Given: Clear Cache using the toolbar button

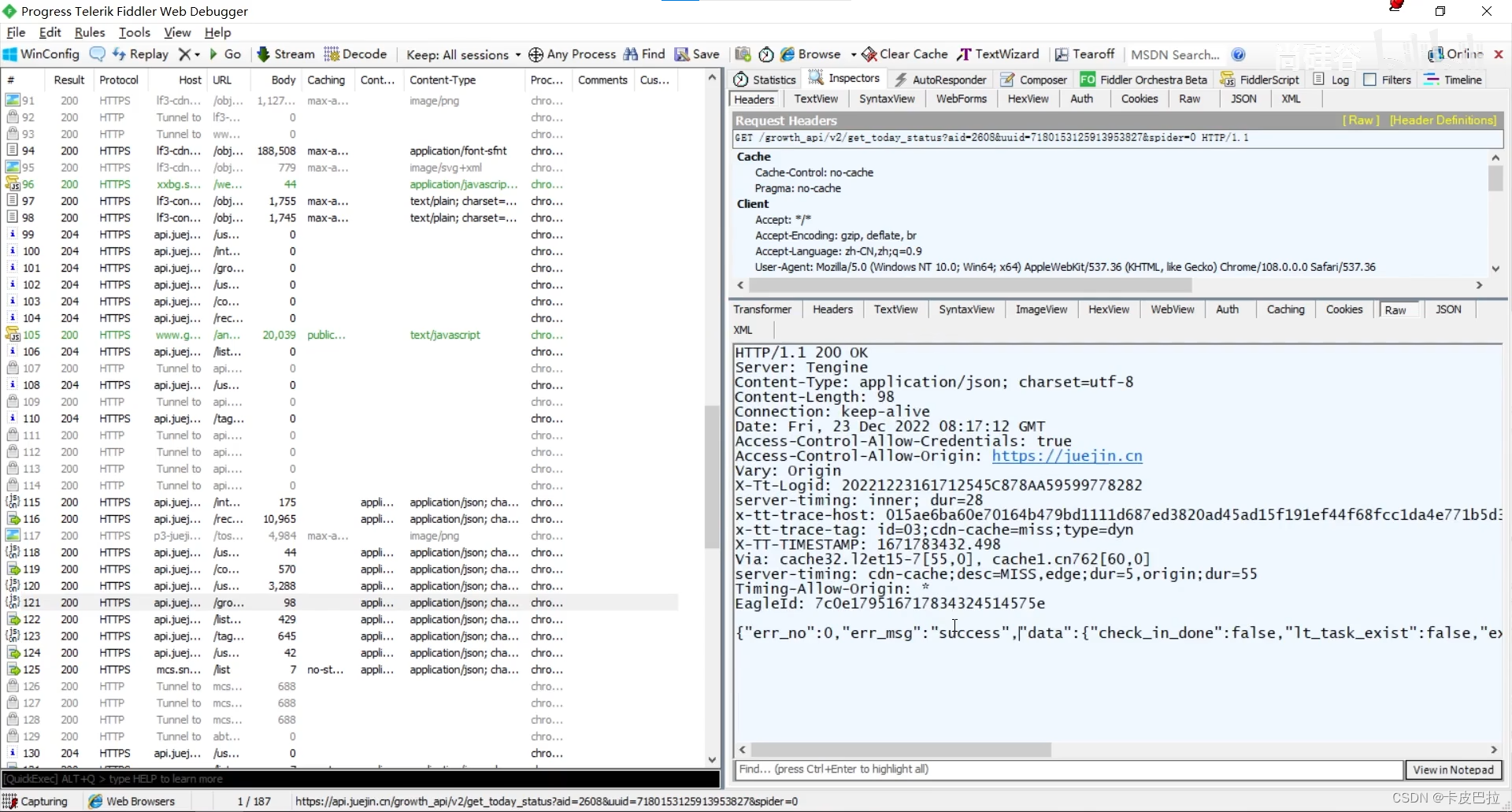Looking at the screenshot, I should point(905,54).
